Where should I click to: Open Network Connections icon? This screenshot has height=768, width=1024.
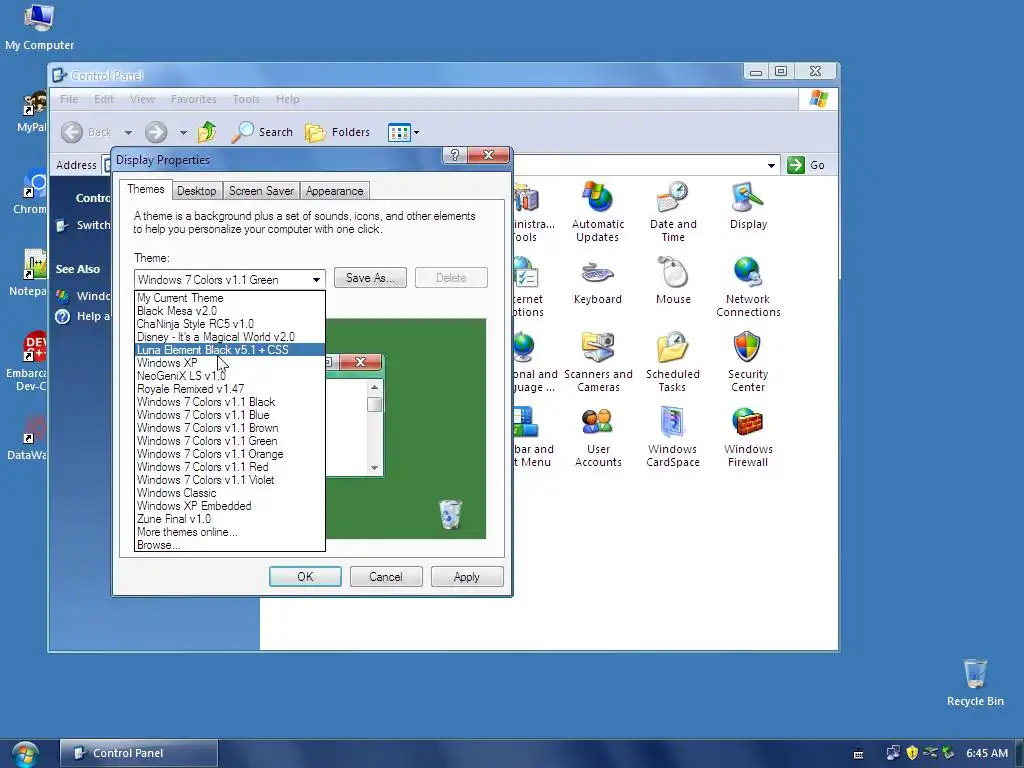(748, 287)
